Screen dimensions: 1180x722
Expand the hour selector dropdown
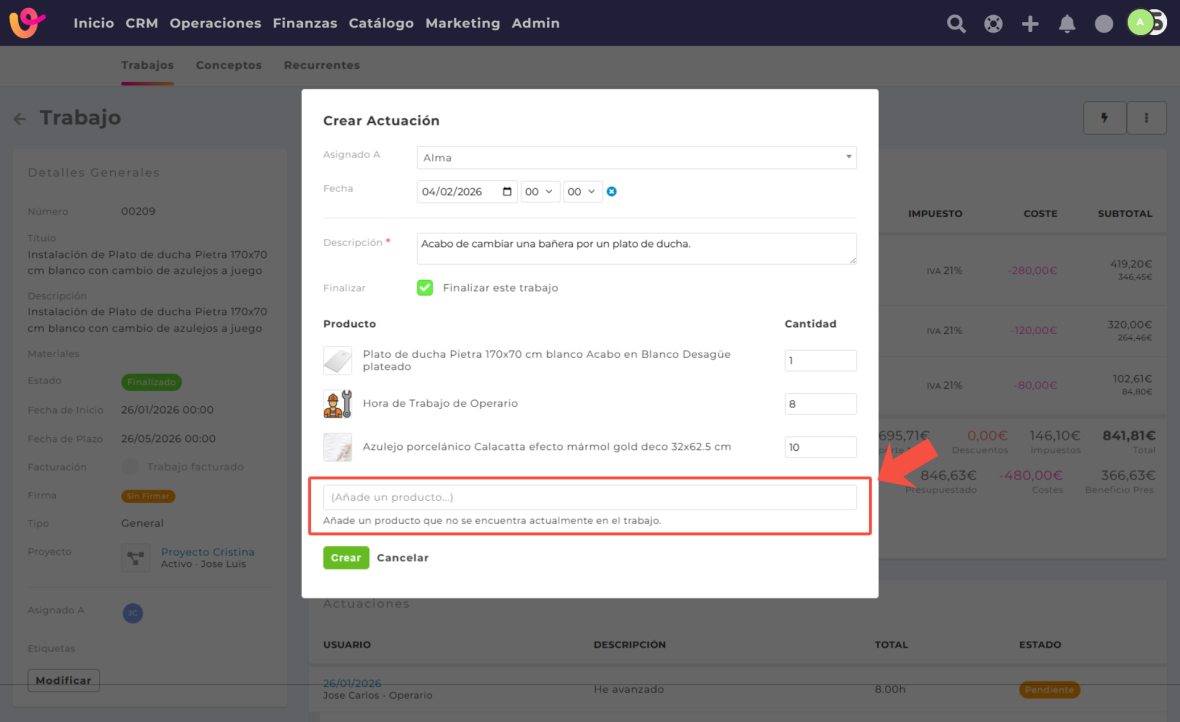pos(540,191)
